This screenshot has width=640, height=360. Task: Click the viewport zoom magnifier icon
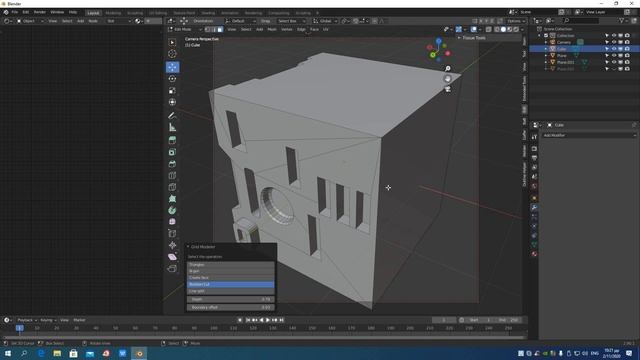coord(448,69)
